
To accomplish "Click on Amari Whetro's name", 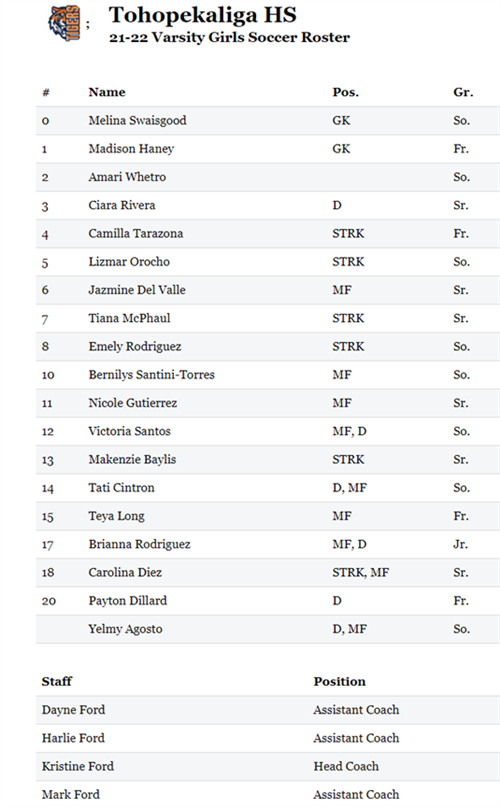I will [127, 177].
